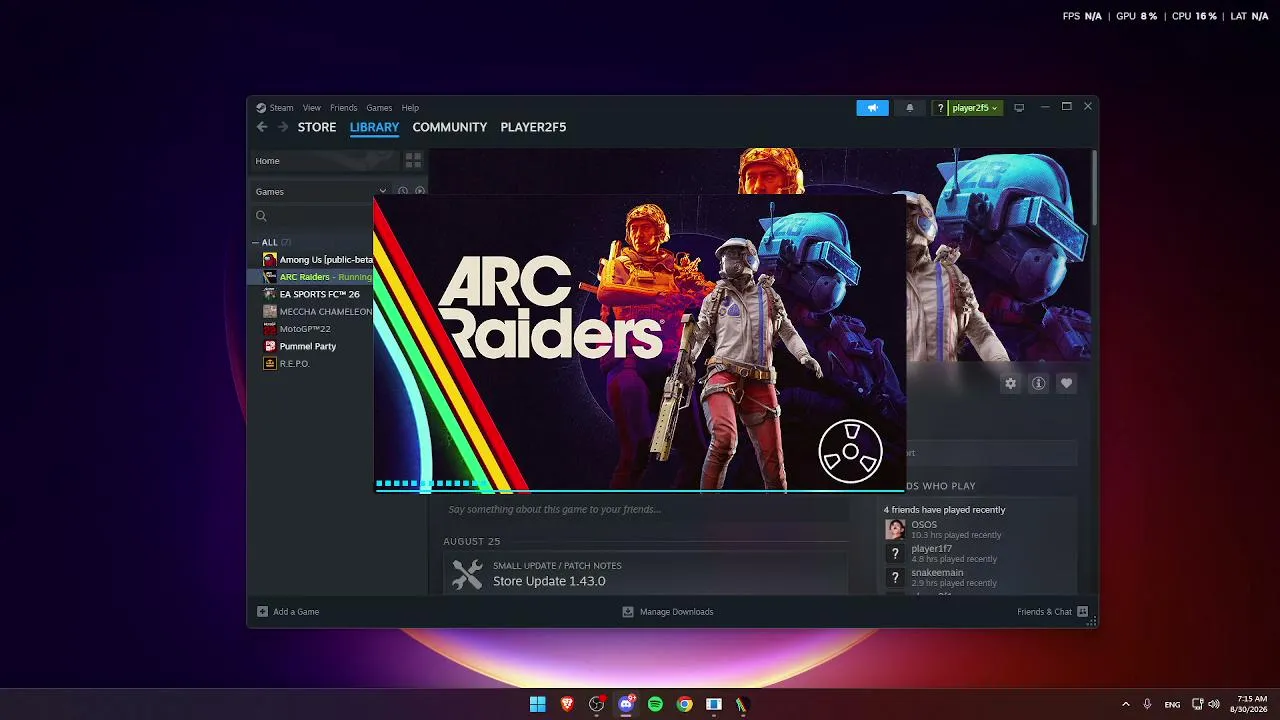Show hidden system tray icons chevron
The width and height of the screenshot is (1280, 720).
[x=1125, y=704]
